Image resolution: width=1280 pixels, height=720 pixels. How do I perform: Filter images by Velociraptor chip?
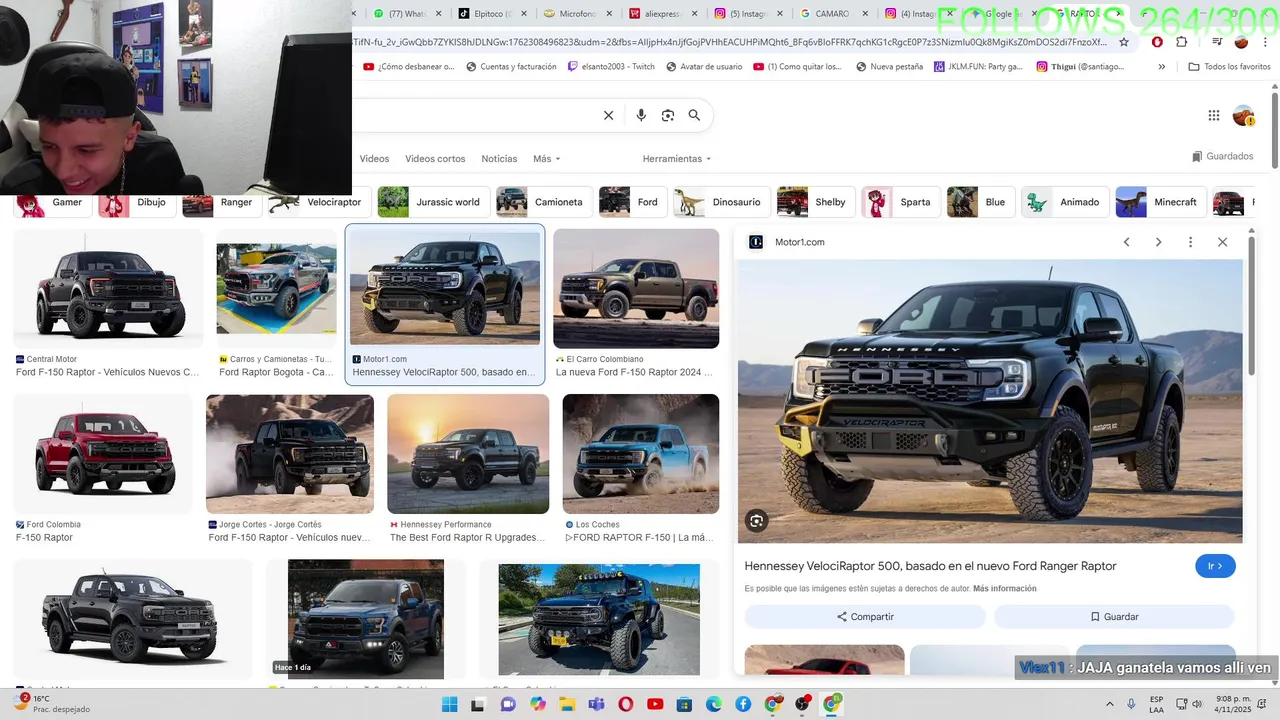click(316, 202)
